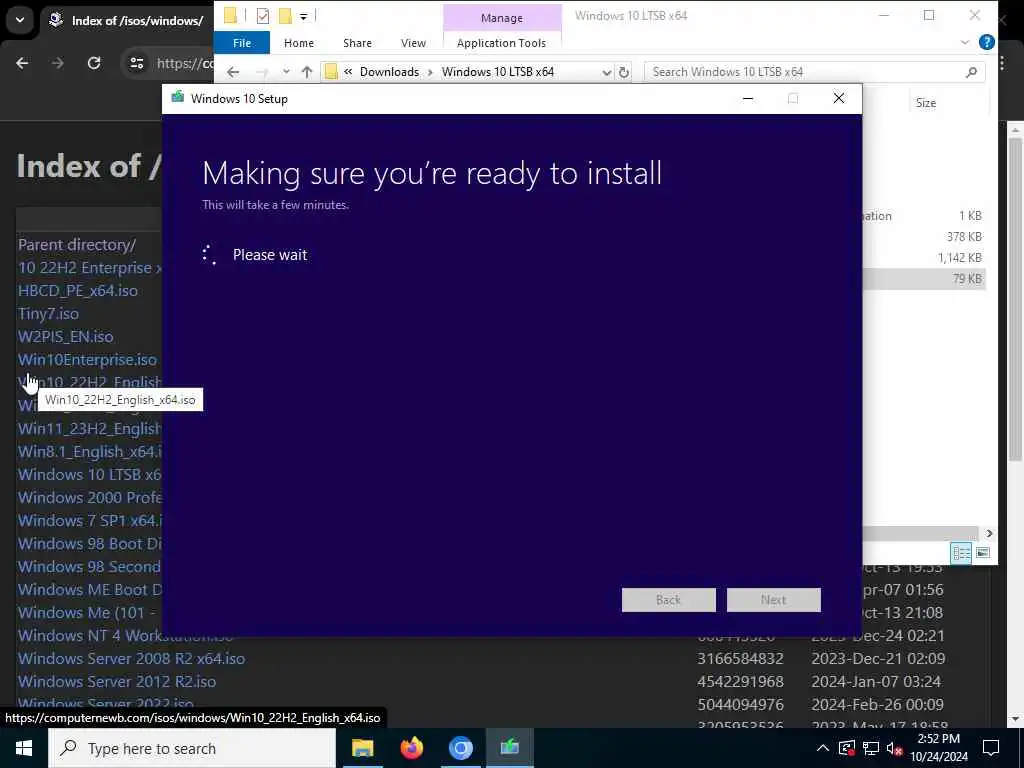Screen dimensions: 1024x768
Task: Reload the browser page
Action: coord(94,63)
